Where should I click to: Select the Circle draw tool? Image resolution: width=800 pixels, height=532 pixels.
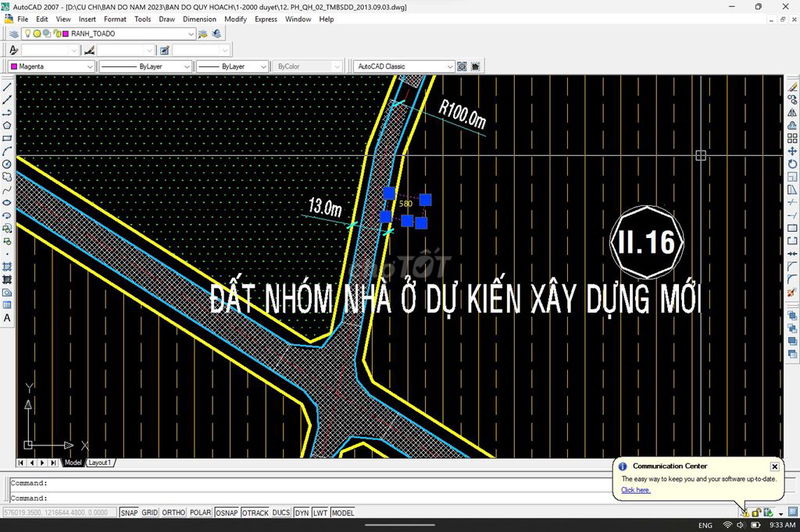(x=7, y=163)
